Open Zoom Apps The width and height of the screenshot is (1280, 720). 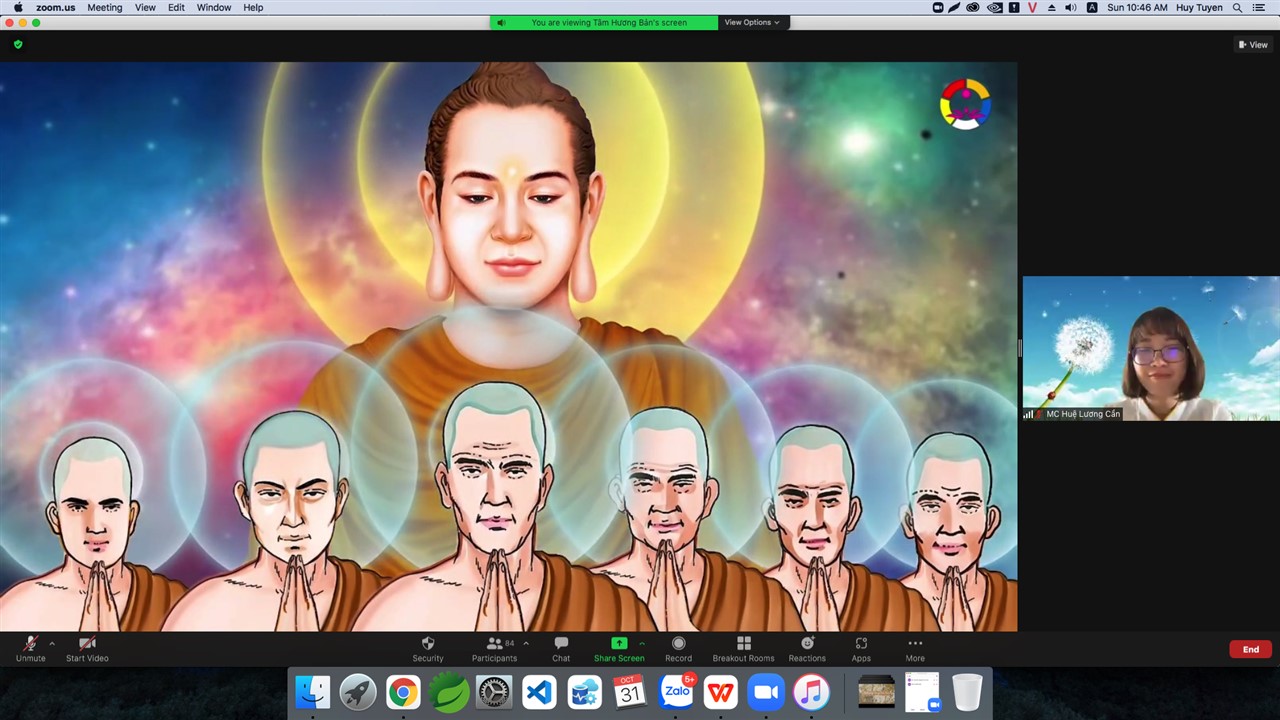coord(861,648)
